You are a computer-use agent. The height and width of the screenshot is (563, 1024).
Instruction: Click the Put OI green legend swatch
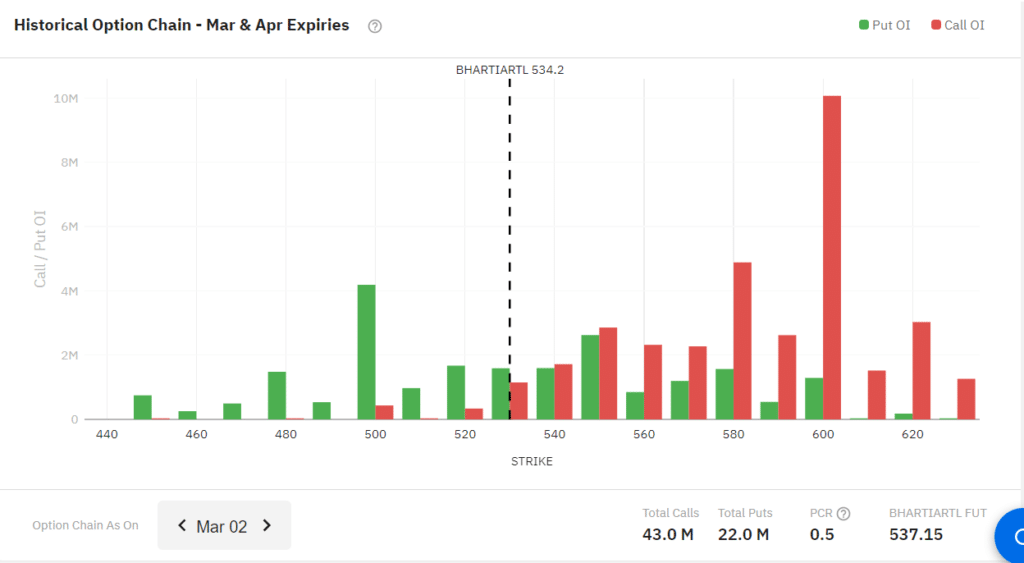click(864, 25)
